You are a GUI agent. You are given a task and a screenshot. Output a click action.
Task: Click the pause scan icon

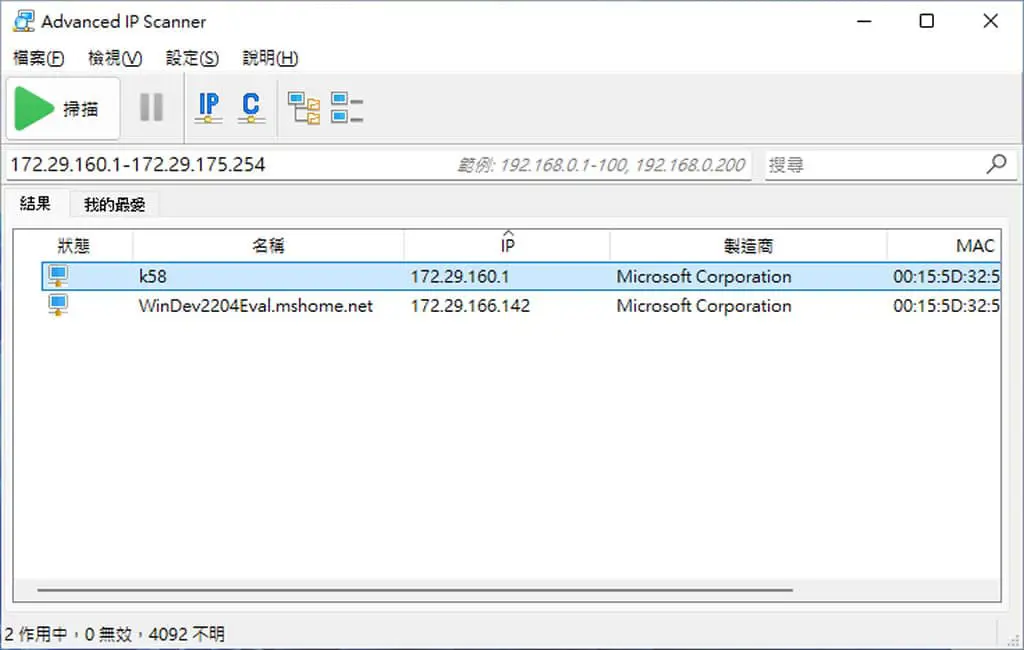(x=152, y=107)
